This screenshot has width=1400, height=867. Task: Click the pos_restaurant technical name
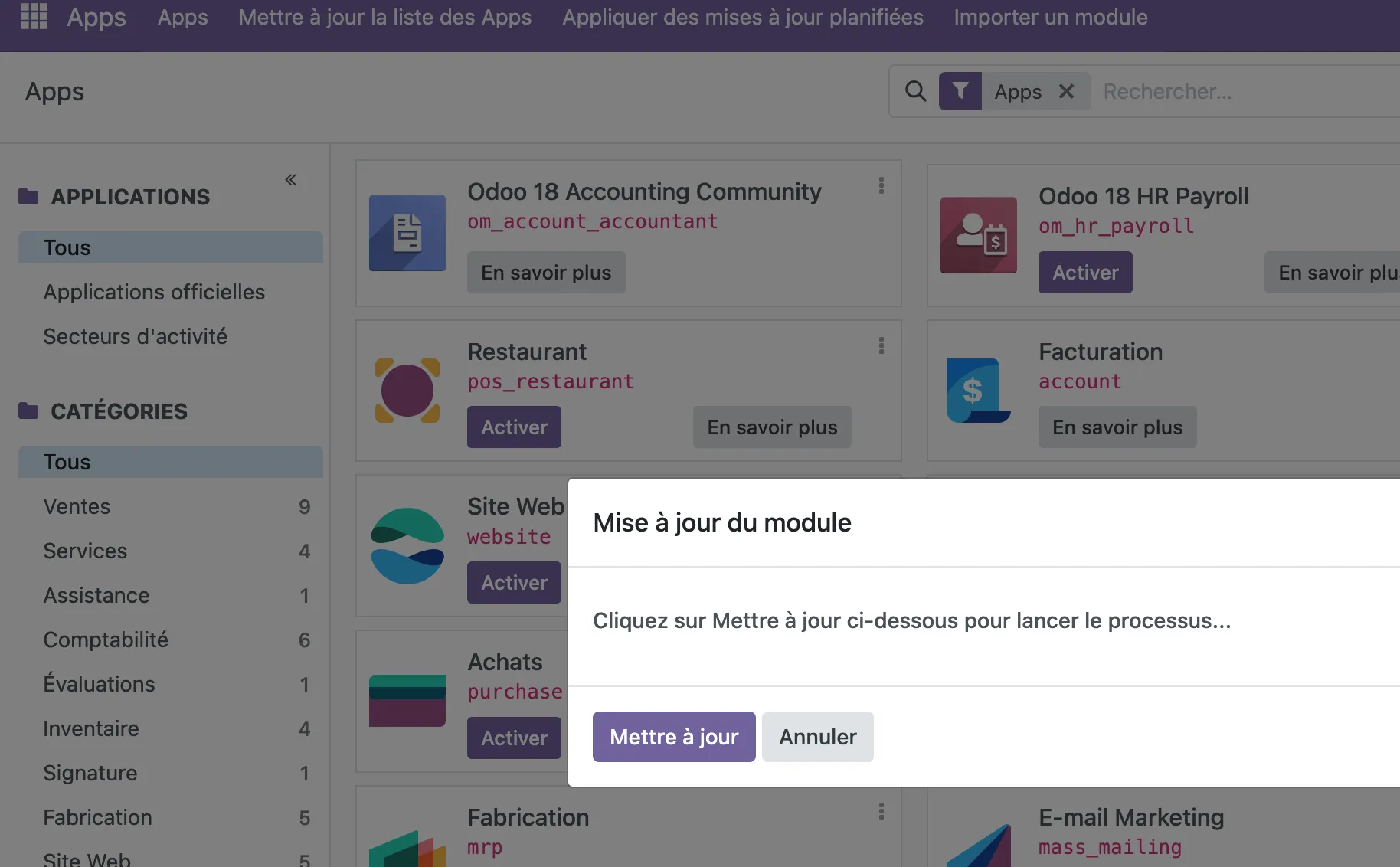tap(551, 381)
